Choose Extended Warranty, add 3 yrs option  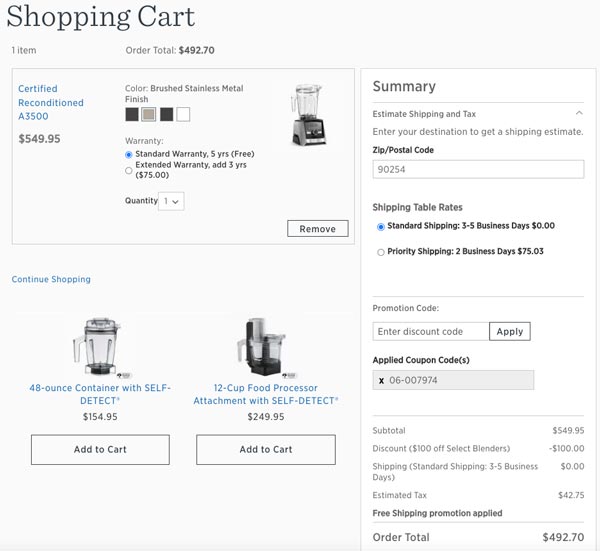[x=129, y=170]
